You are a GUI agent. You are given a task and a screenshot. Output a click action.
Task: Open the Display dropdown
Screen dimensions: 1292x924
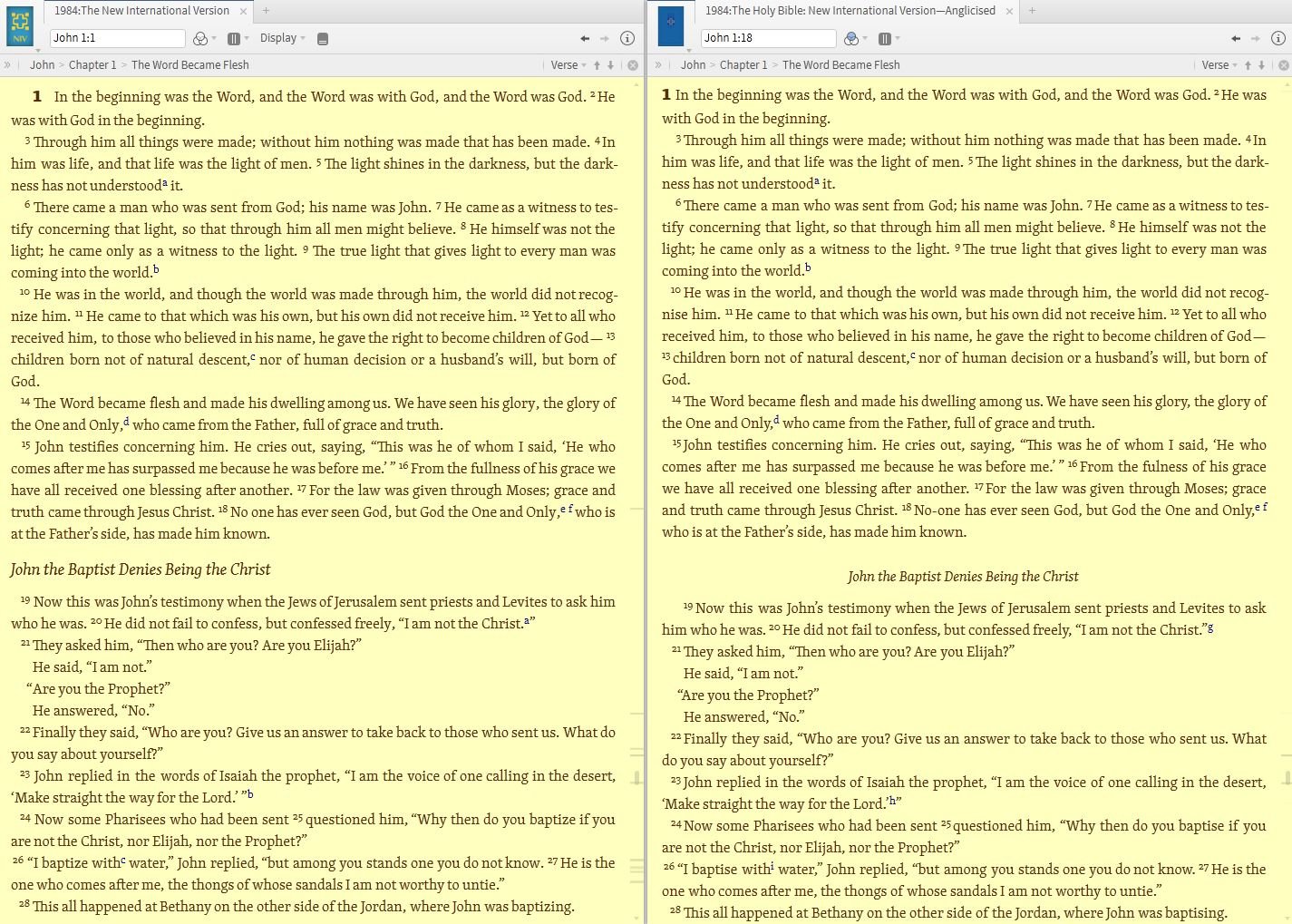[282, 38]
